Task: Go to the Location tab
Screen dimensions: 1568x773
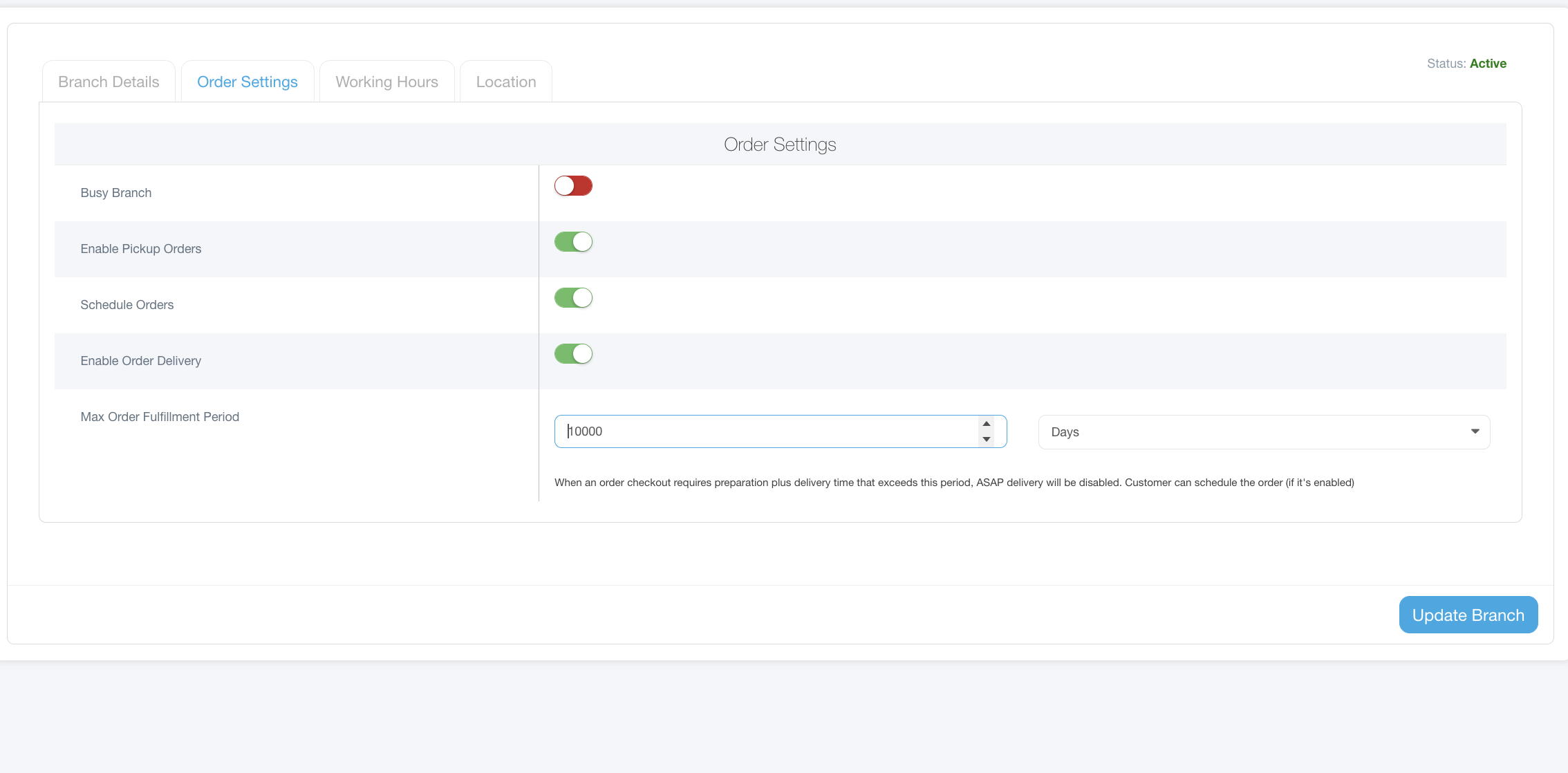Action: pos(506,82)
